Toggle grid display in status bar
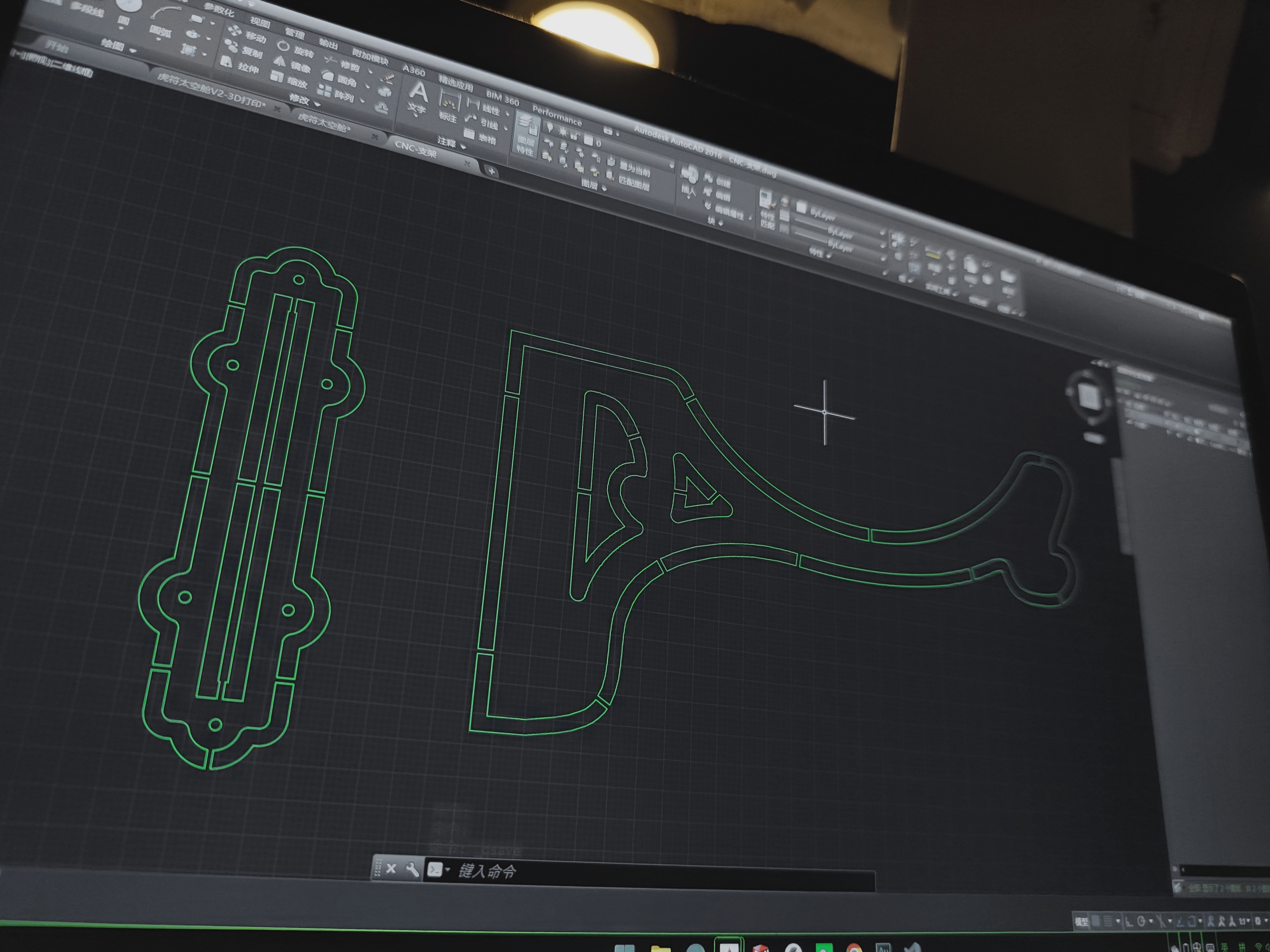This screenshot has height=952, width=1270. [x=1096, y=922]
